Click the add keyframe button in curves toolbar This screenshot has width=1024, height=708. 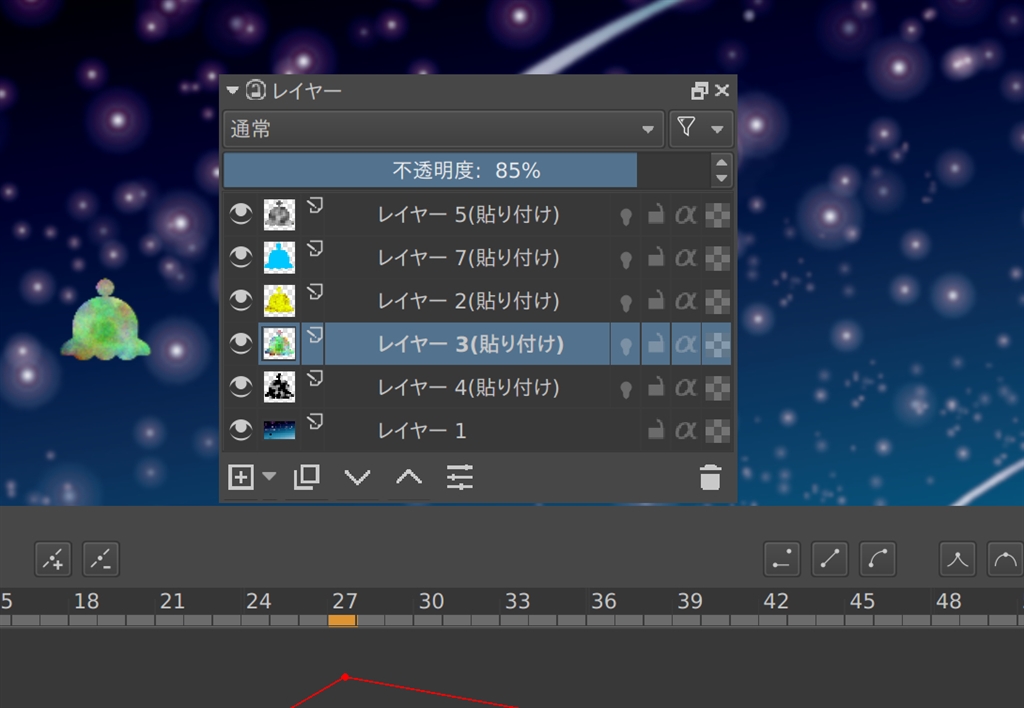[53, 558]
